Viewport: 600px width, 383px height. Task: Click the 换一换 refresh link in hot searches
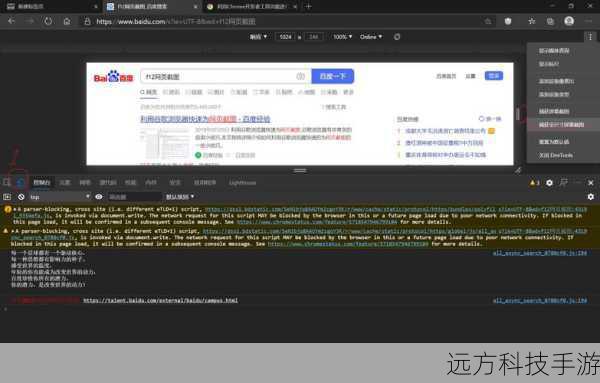click(x=490, y=119)
